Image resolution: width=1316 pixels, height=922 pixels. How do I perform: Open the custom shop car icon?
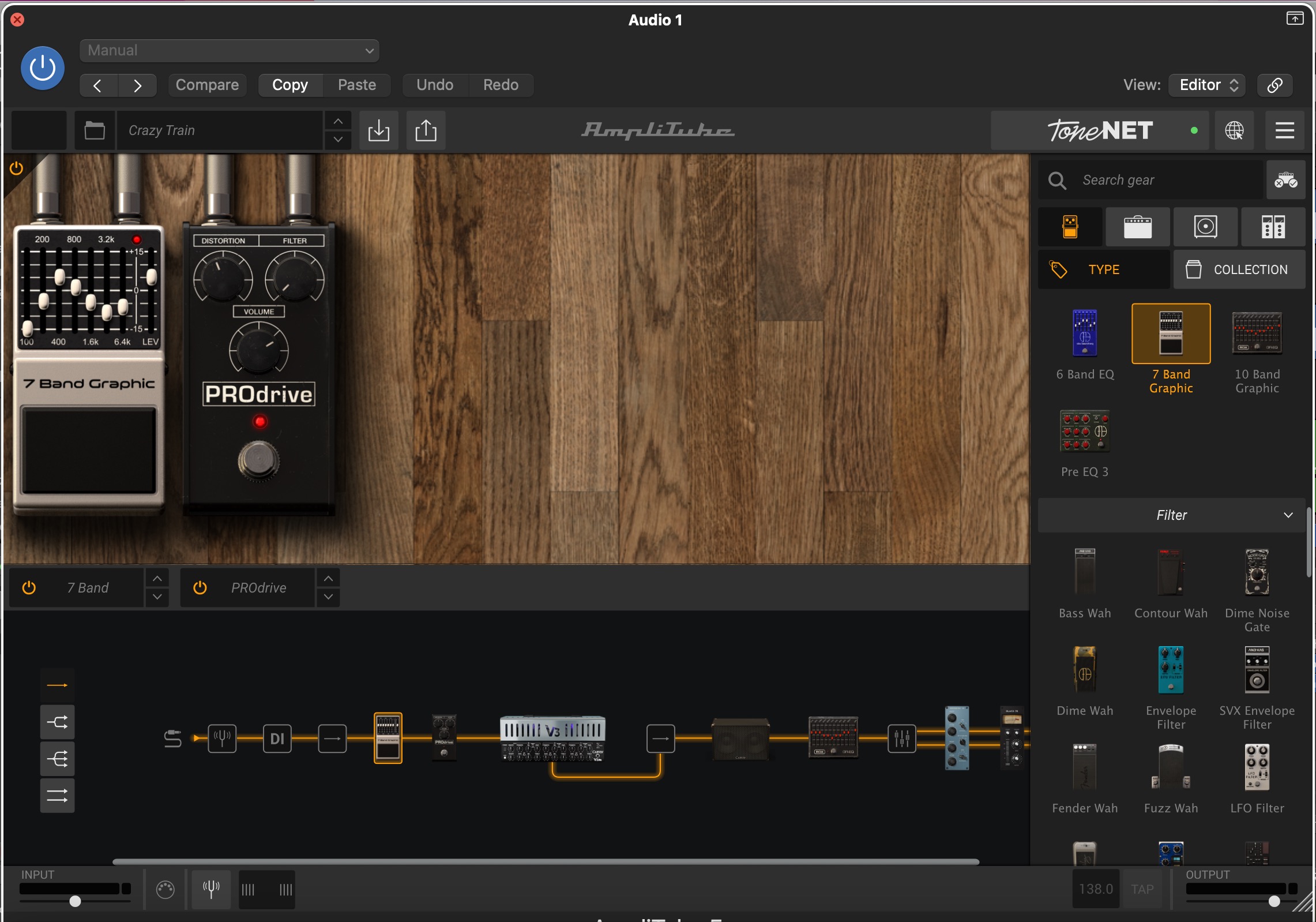[1286, 180]
